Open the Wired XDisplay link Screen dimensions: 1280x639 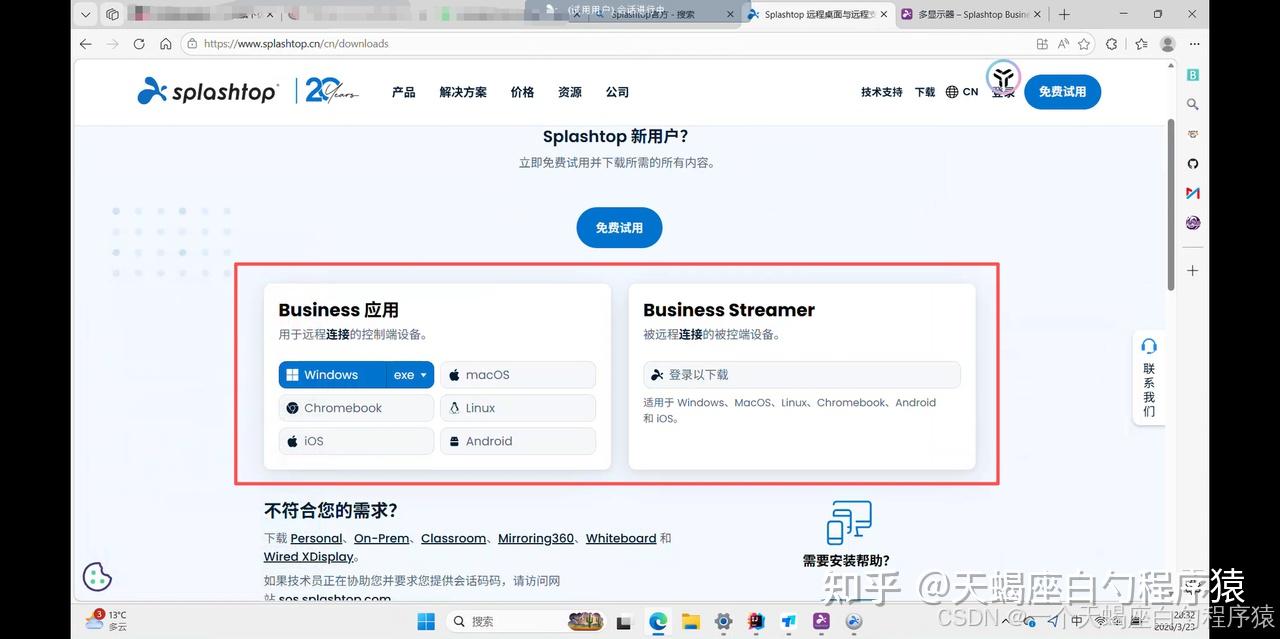[308, 557]
